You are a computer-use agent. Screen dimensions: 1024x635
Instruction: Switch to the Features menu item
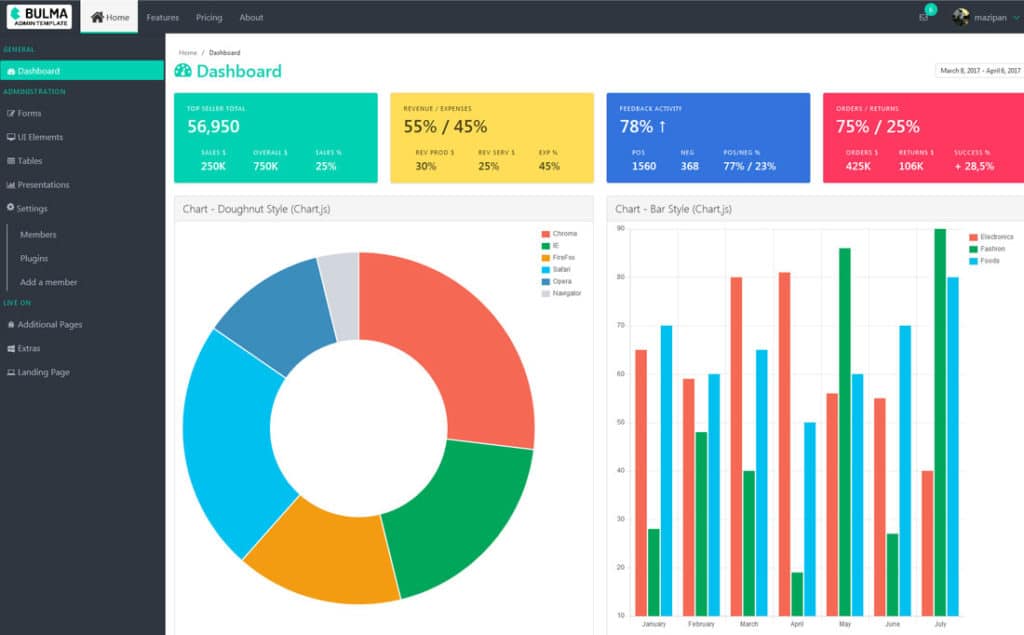coord(162,16)
